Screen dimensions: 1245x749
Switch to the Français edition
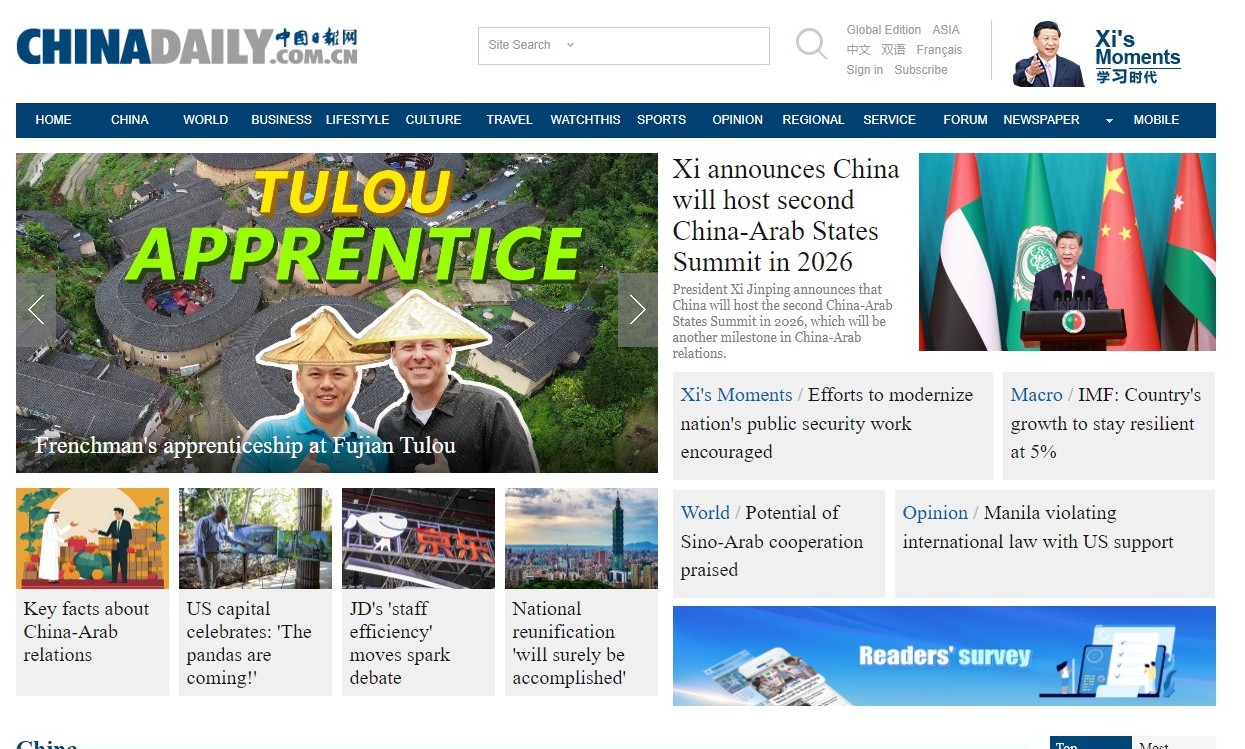[939, 50]
